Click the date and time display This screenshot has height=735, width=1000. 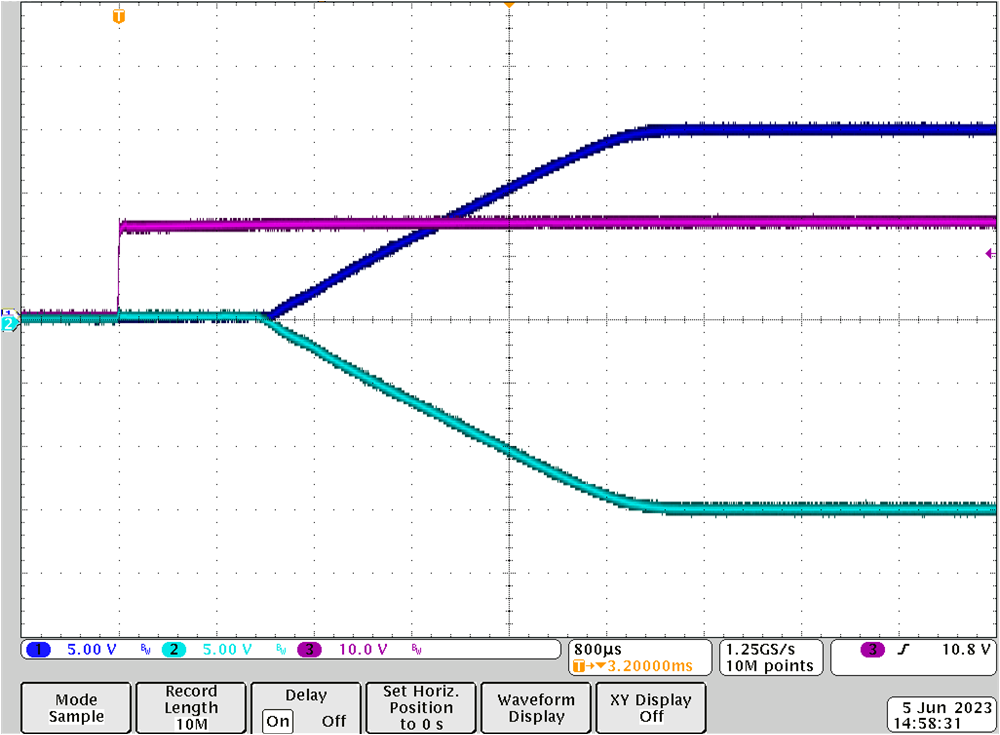[940, 712]
